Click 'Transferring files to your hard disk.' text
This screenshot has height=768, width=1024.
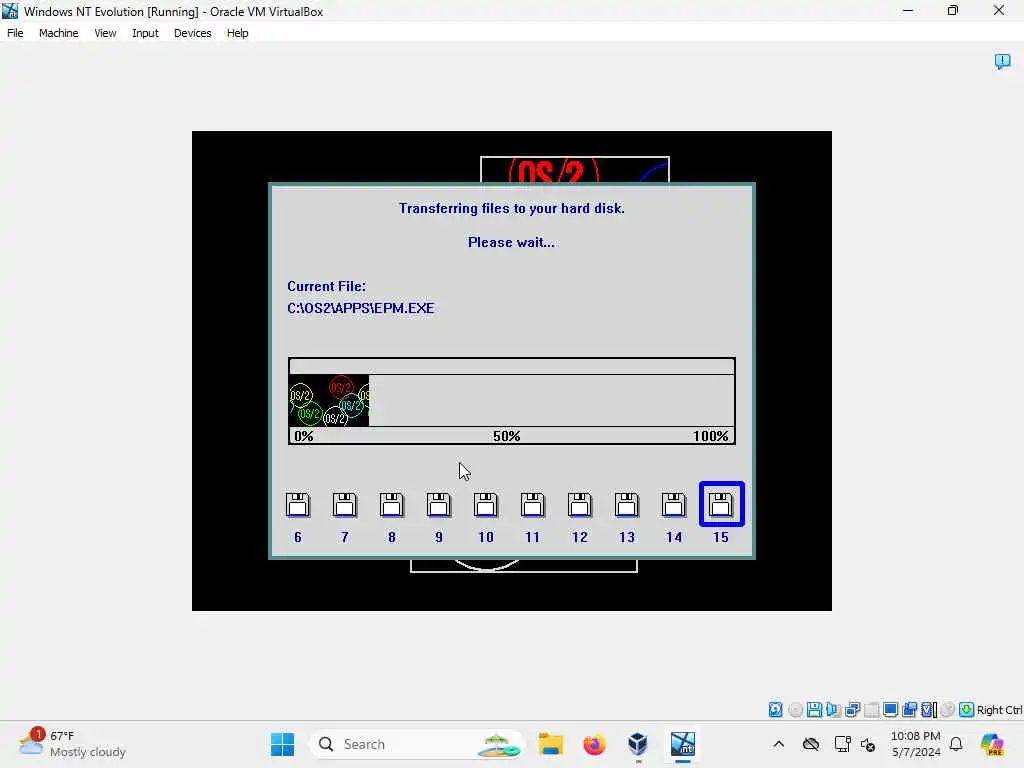[x=512, y=208]
